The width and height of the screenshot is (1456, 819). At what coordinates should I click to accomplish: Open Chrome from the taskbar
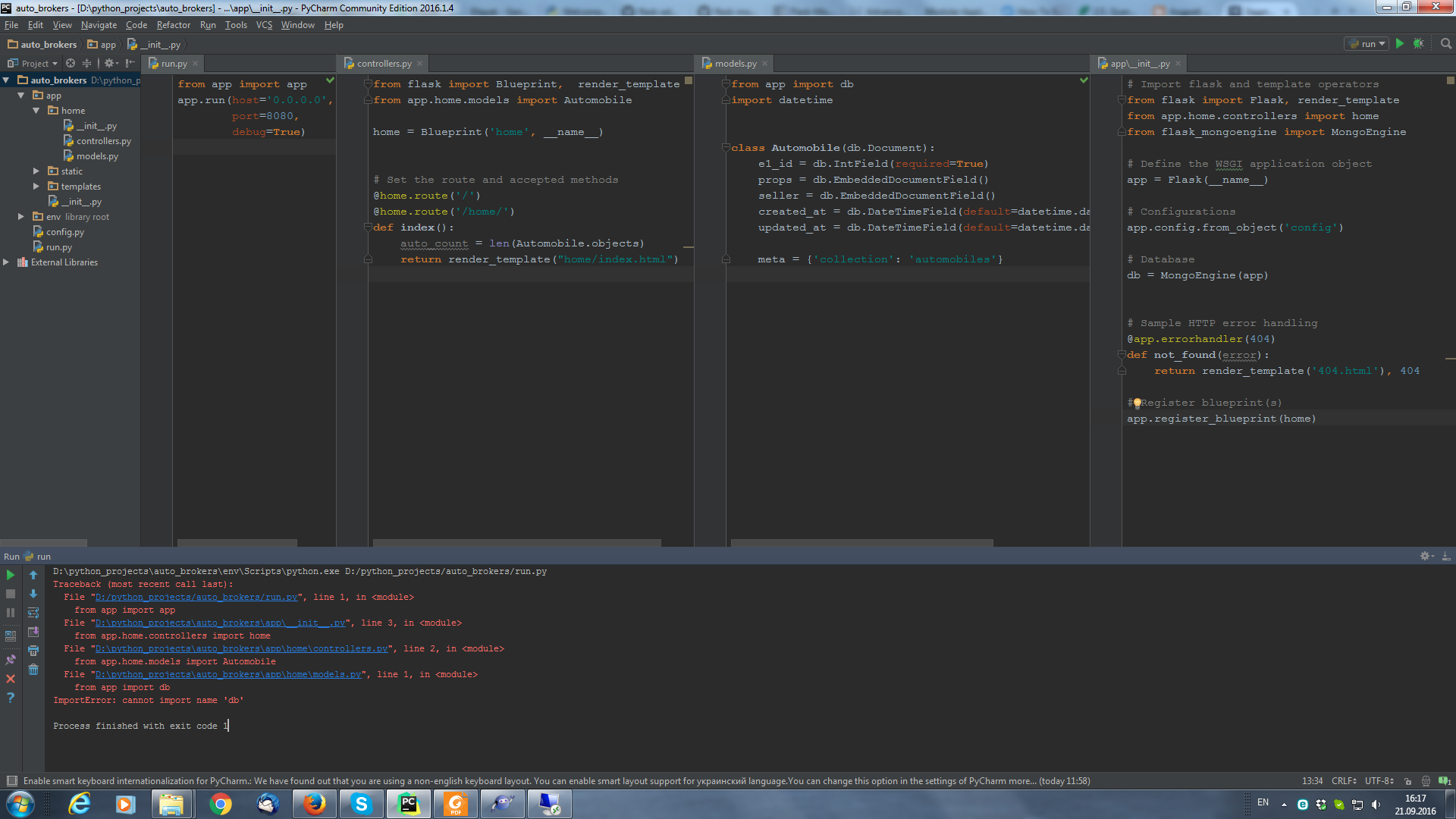click(x=221, y=804)
